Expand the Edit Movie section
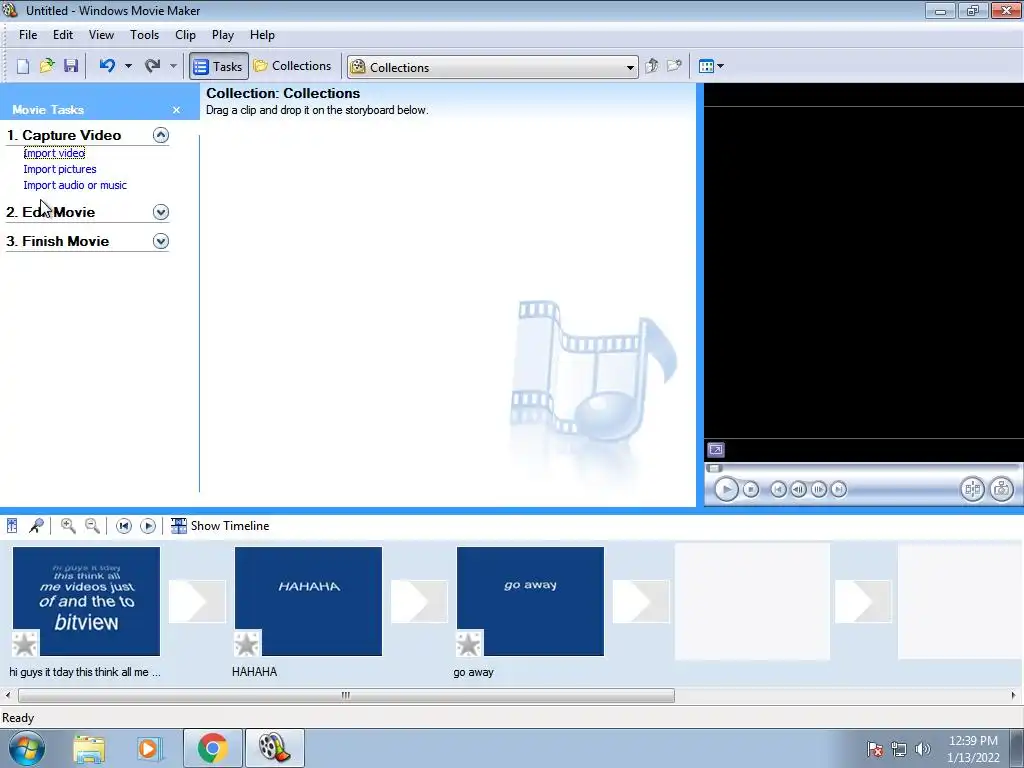The image size is (1024, 768). 161,212
